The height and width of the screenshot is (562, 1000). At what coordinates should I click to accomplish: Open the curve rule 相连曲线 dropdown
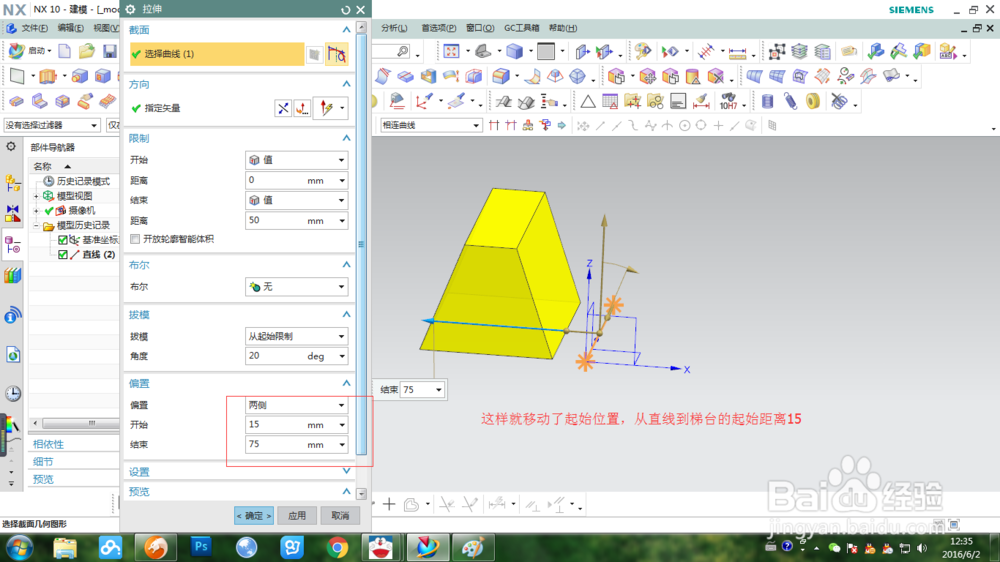click(430, 125)
